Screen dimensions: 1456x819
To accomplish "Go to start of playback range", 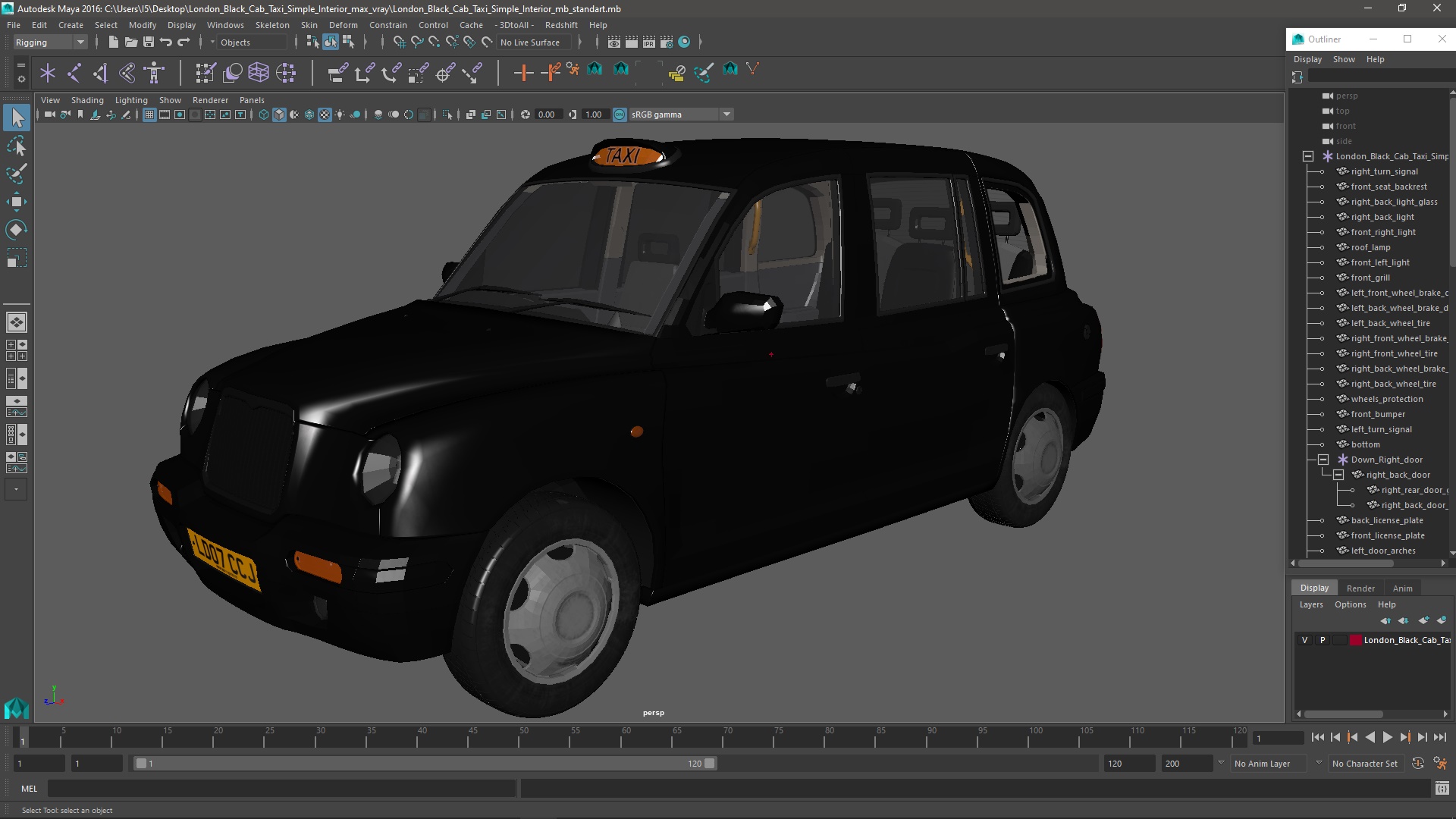I will click(x=1318, y=737).
